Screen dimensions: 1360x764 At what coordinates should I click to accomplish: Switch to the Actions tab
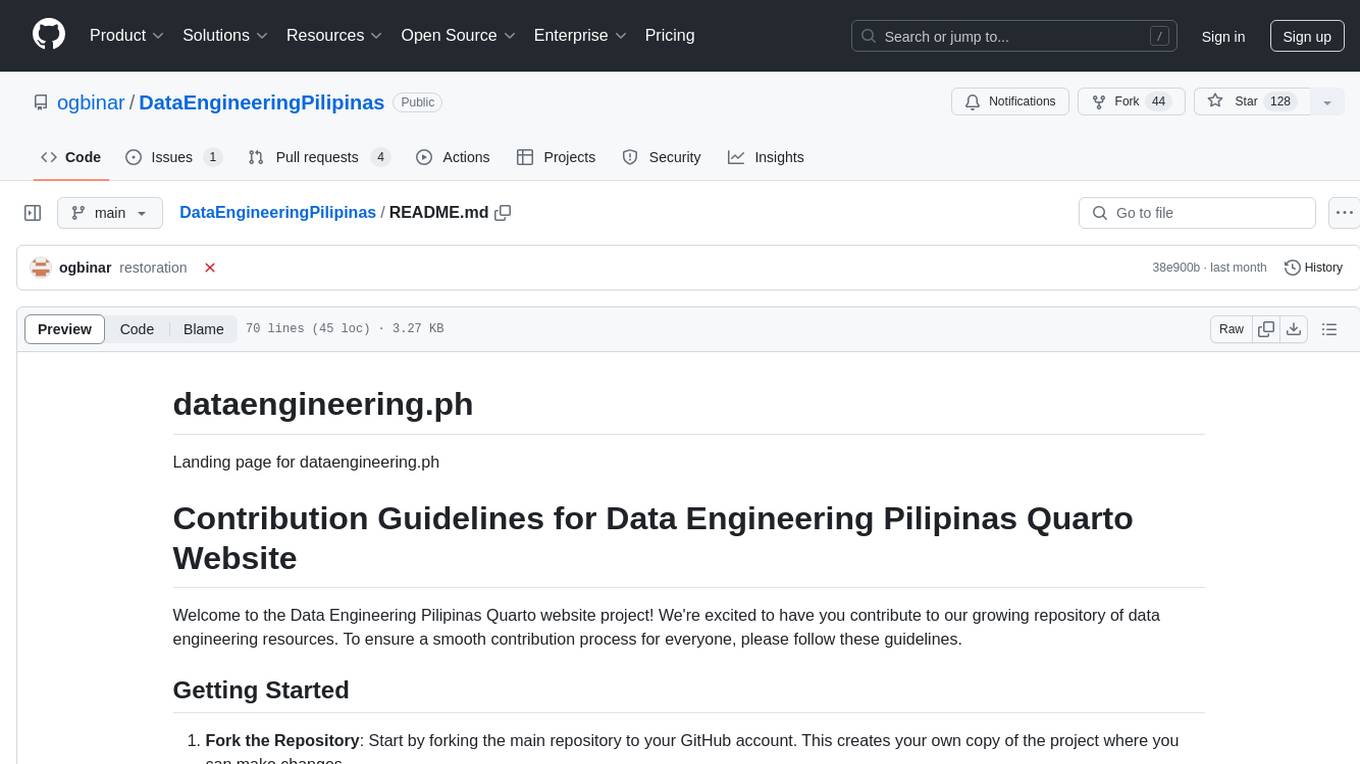tap(453, 157)
